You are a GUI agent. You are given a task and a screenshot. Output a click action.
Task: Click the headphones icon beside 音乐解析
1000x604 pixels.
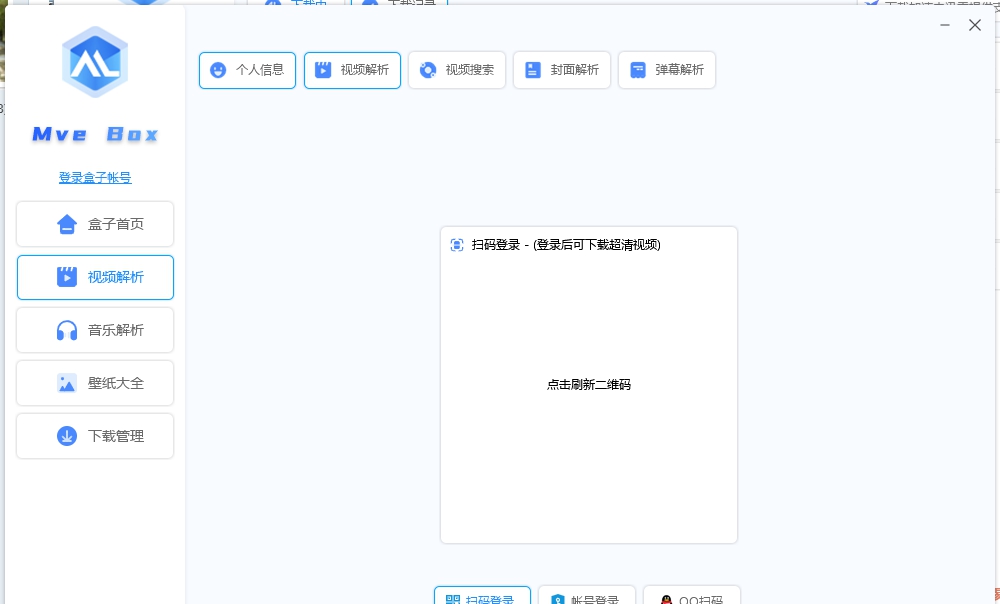tap(67, 330)
